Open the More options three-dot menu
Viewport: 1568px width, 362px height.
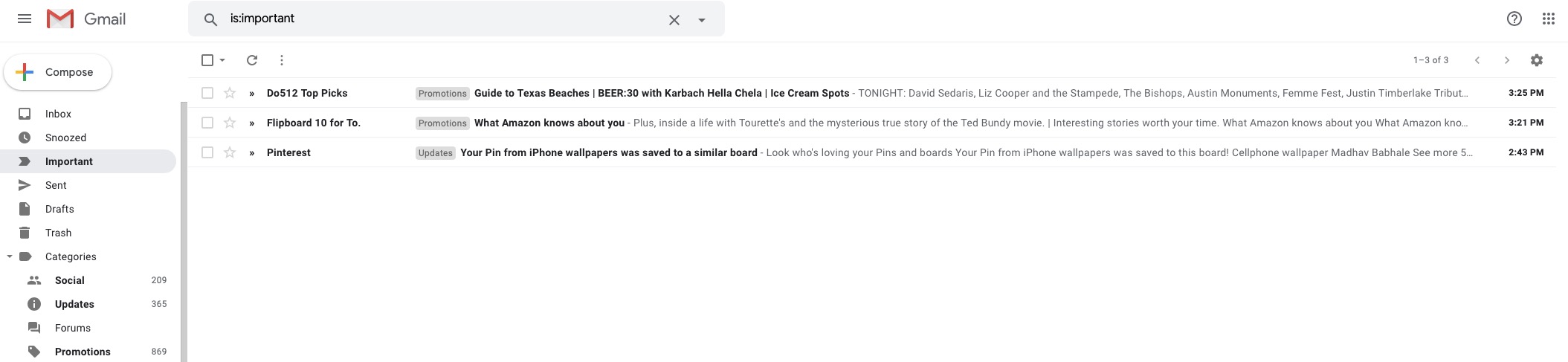[282, 60]
